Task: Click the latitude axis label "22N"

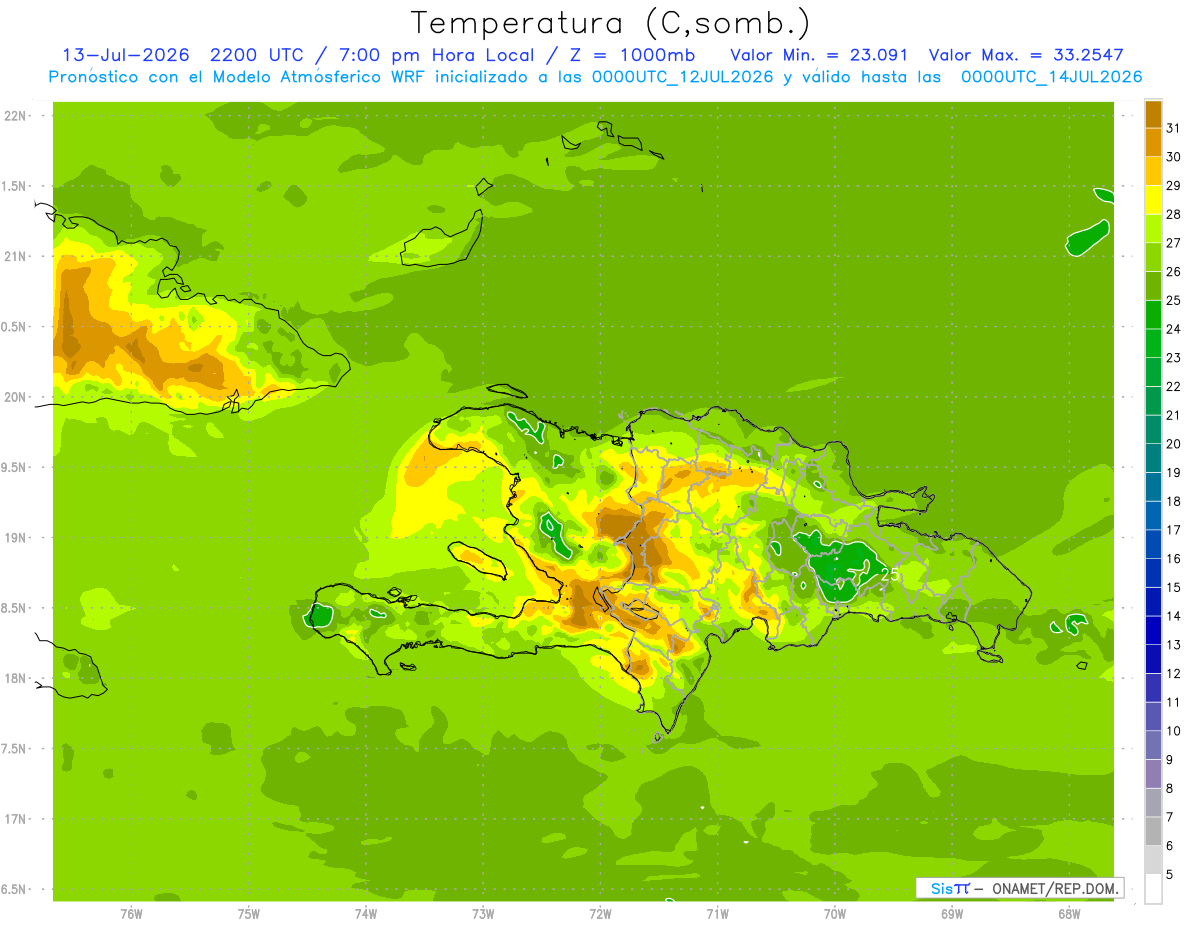Action: click(14, 116)
